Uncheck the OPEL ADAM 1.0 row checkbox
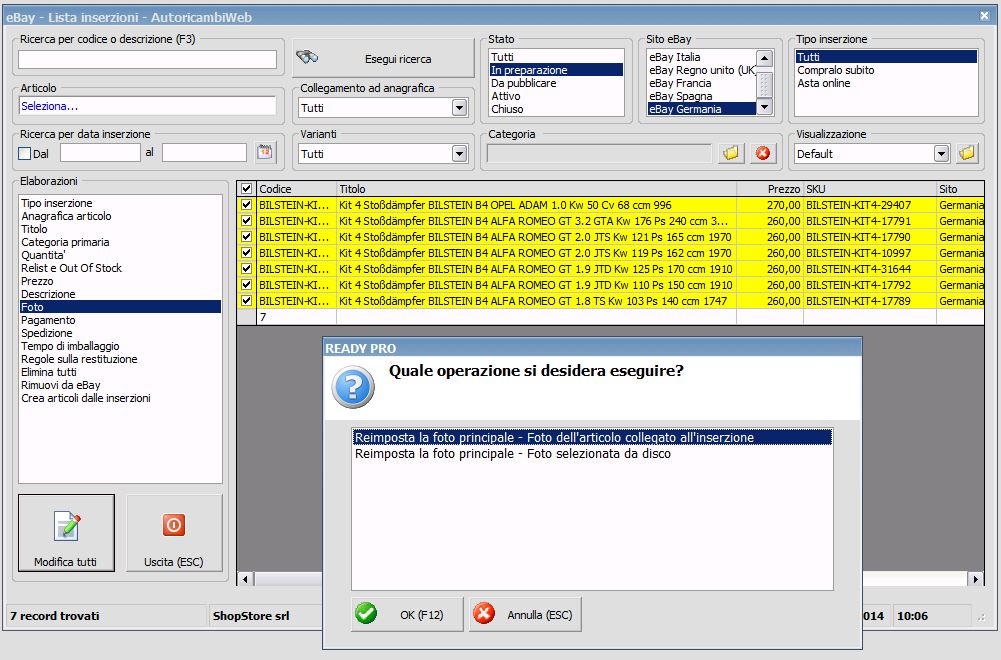Viewport: 1001px width, 660px height. pos(246,205)
